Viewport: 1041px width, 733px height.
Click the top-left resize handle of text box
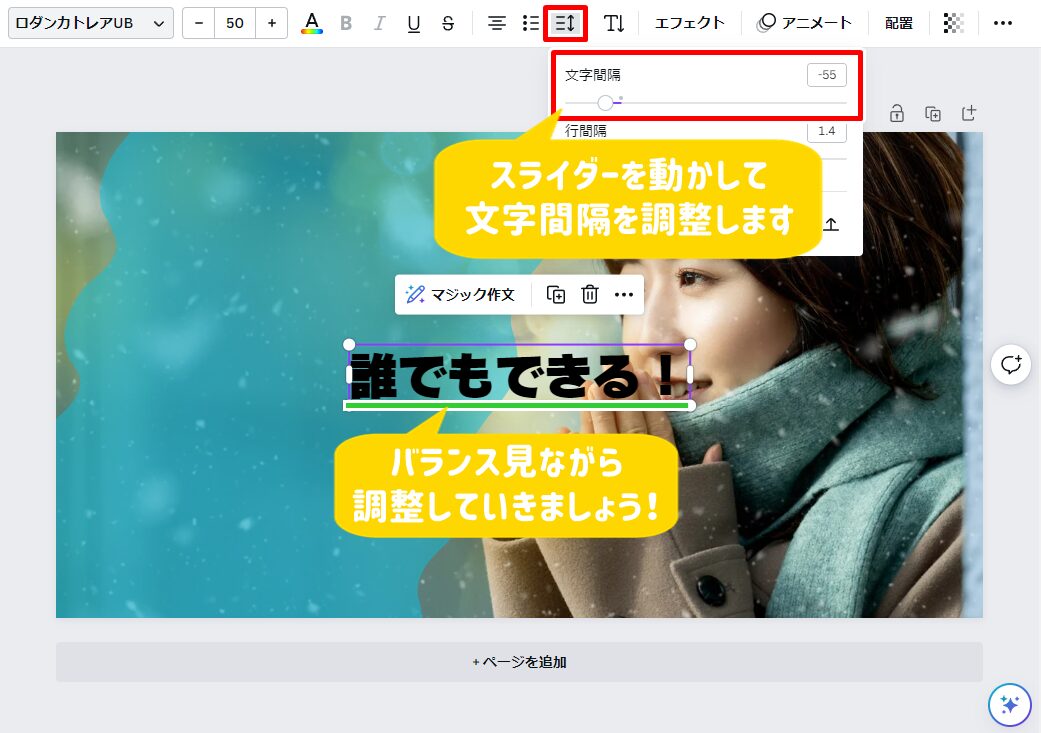click(x=349, y=345)
